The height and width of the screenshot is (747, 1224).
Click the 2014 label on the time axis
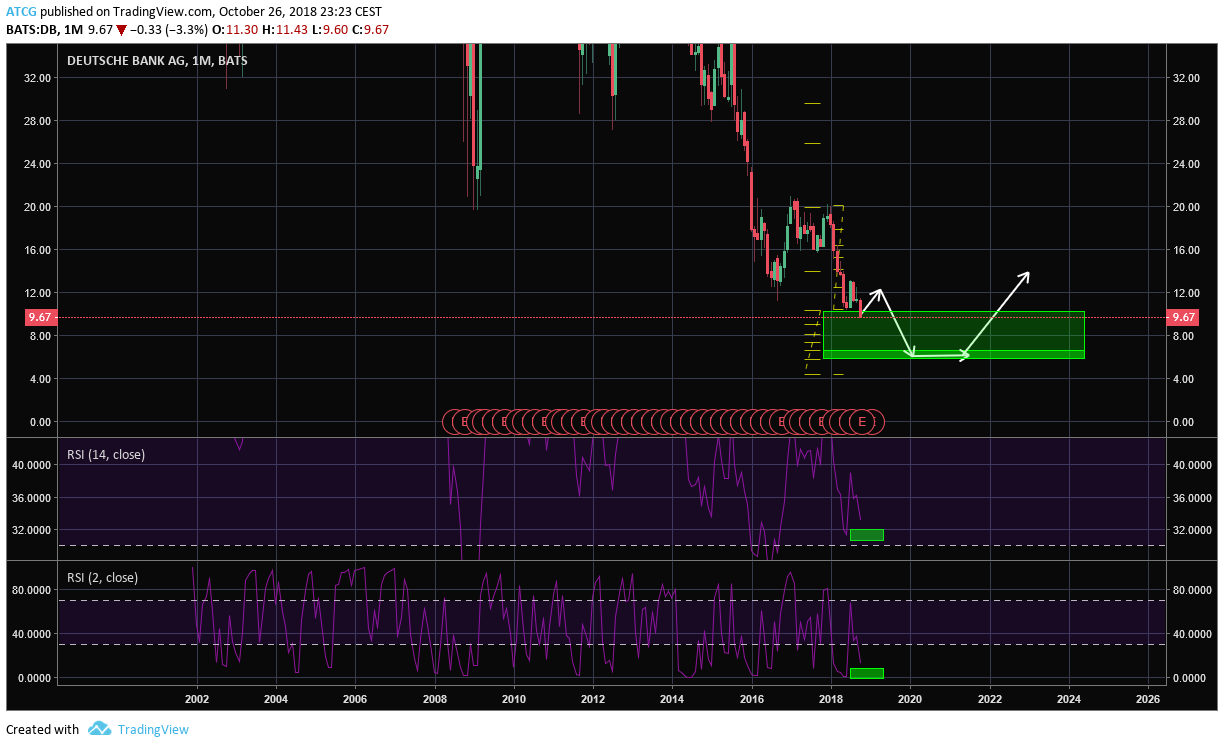(672, 699)
